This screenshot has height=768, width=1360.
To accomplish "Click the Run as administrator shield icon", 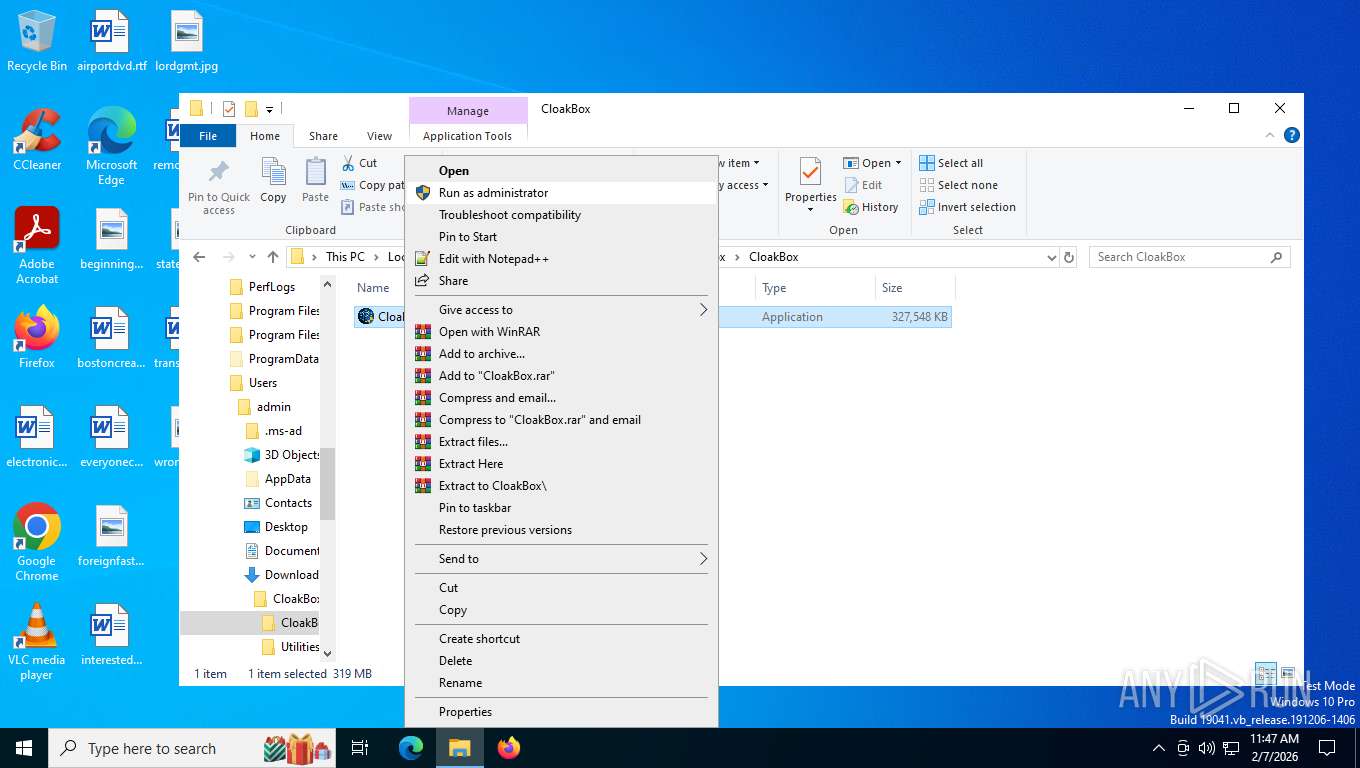I will click(423, 193).
